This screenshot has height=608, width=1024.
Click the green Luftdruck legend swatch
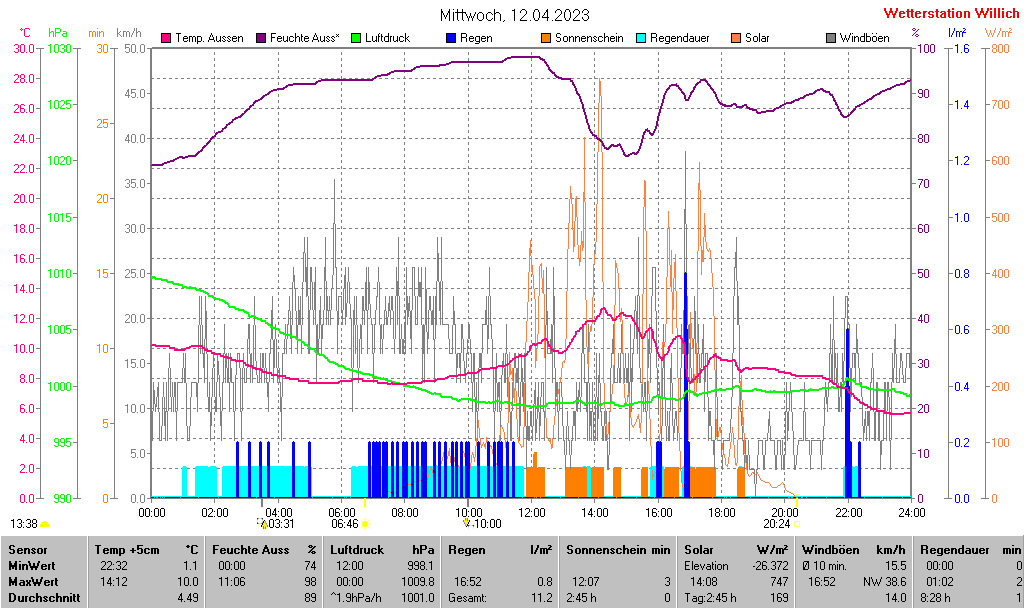point(356,38)
